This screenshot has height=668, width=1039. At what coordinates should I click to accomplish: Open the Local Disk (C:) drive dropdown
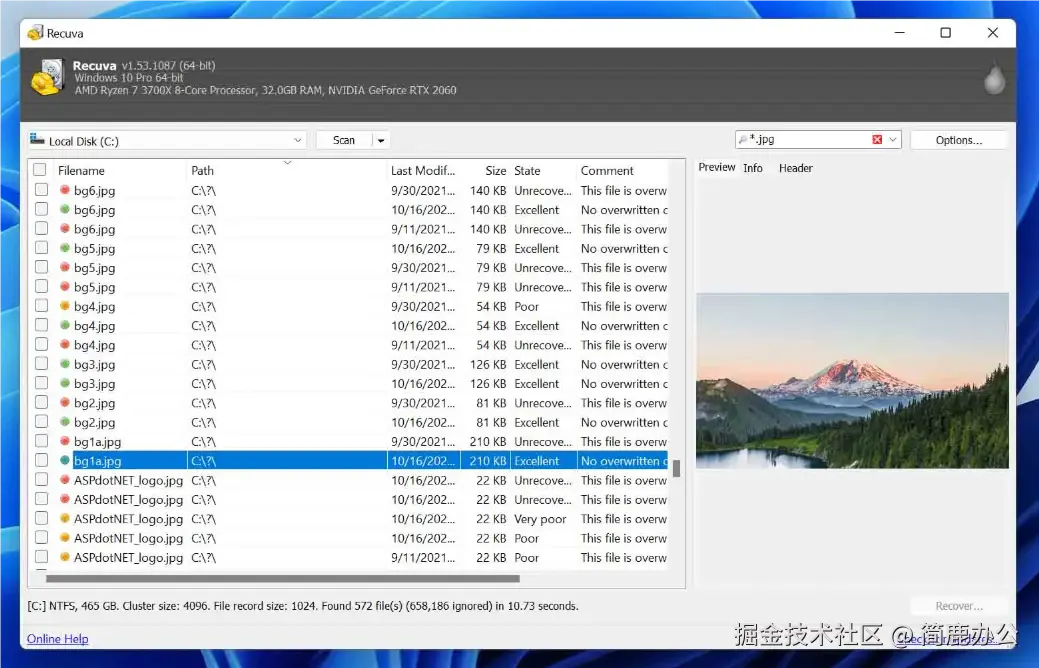pos(298,140)
